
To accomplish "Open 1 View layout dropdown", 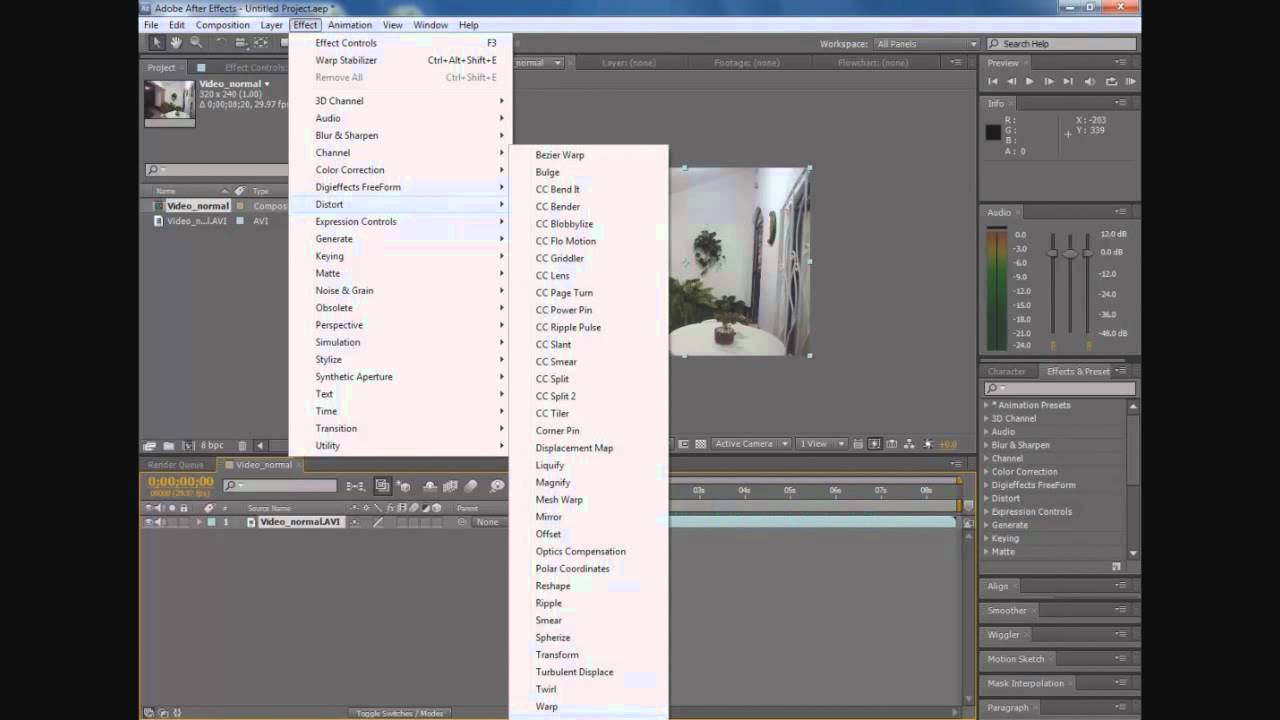I will pos(822,444).
